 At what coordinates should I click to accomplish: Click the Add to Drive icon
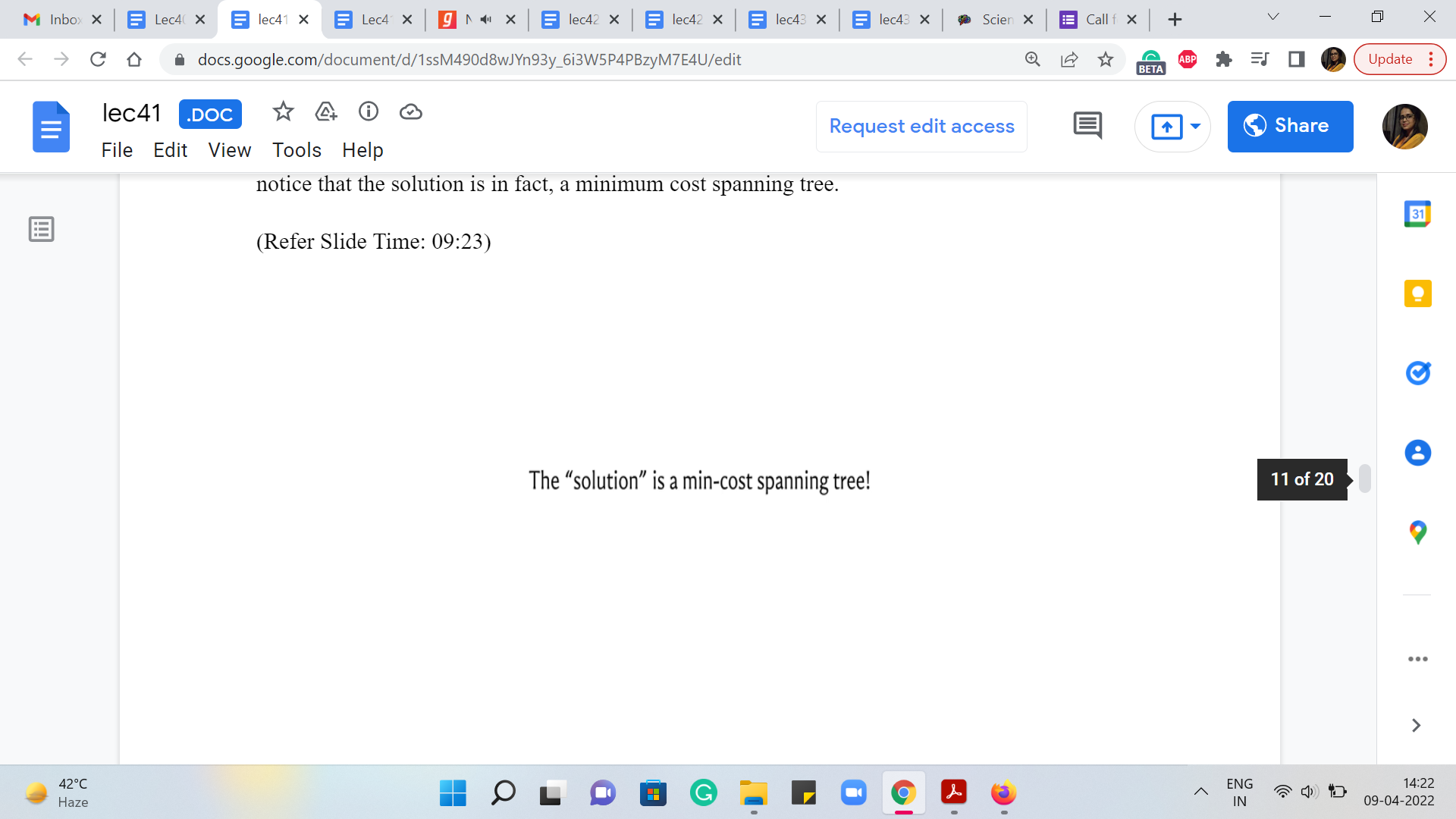325,112
